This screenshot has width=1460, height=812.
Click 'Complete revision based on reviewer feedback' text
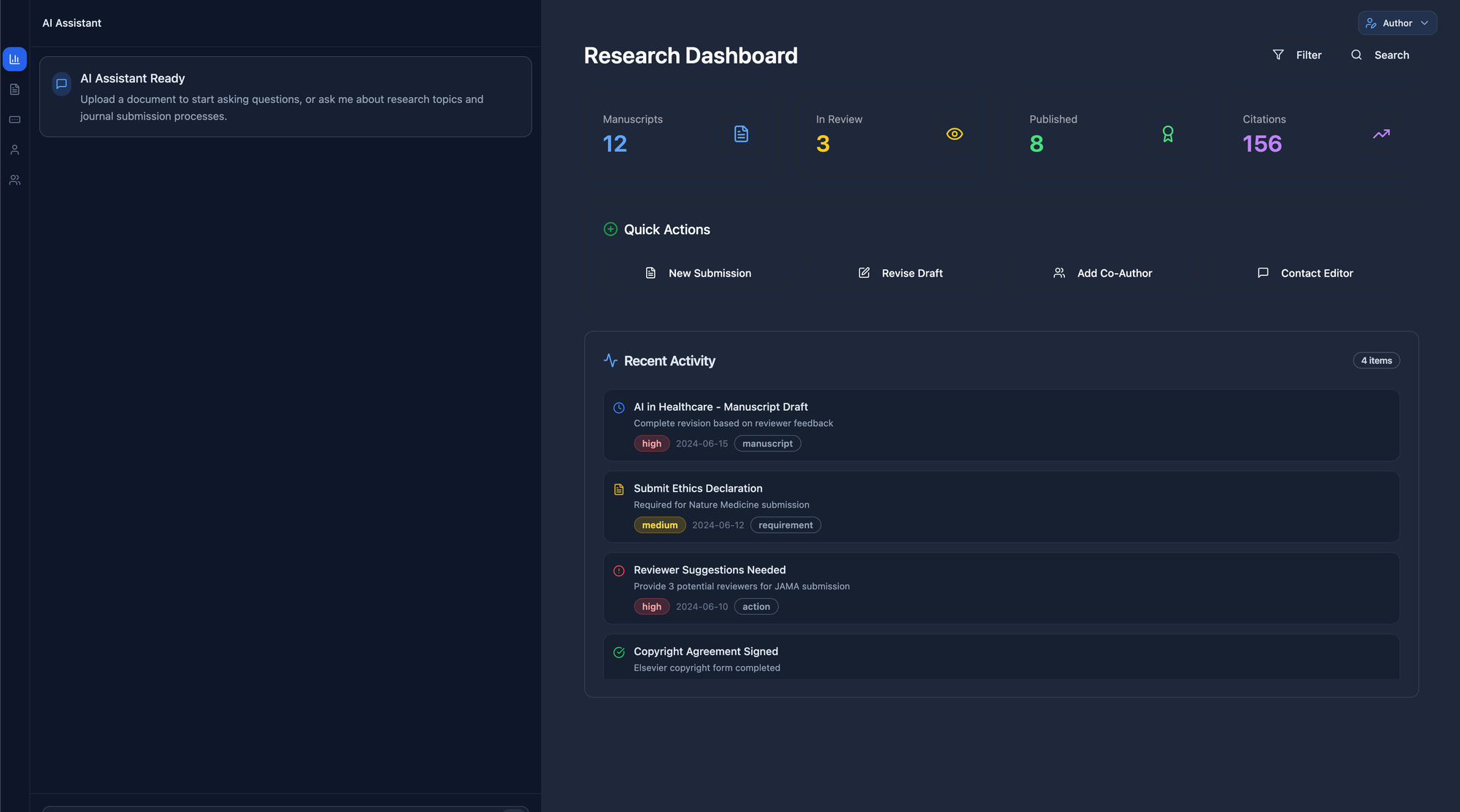click(x=733, y=423)
